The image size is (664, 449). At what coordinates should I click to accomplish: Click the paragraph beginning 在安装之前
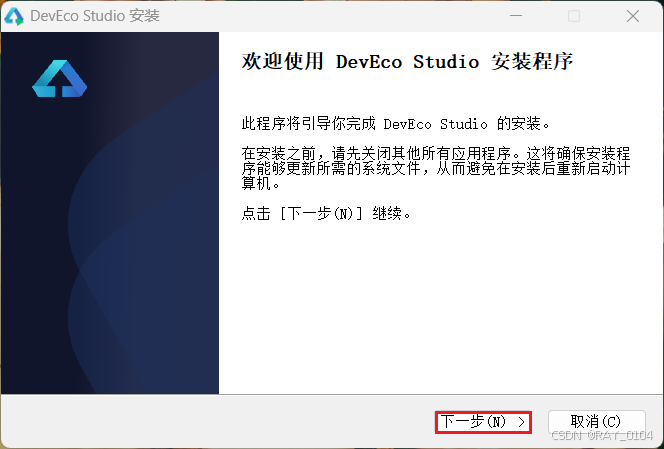(x=436, y=168)
